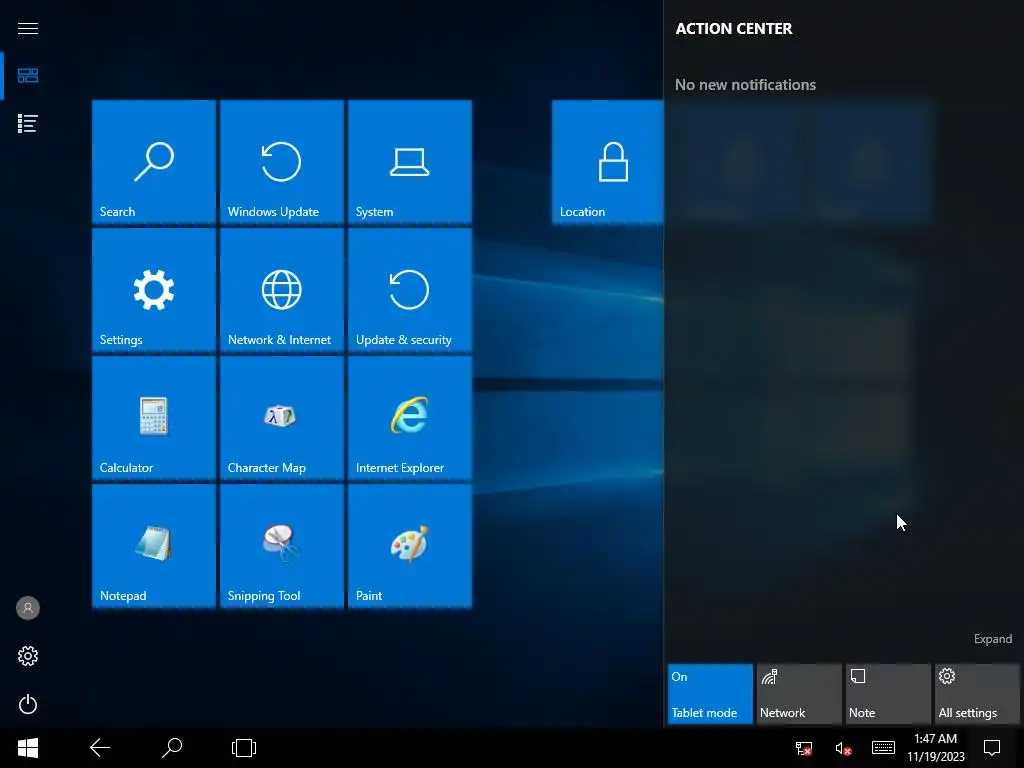The width and height of the screenshot is (1024, 768).
Task: Open taskbar Search magnifier
Action: click(x=172, y=748)
